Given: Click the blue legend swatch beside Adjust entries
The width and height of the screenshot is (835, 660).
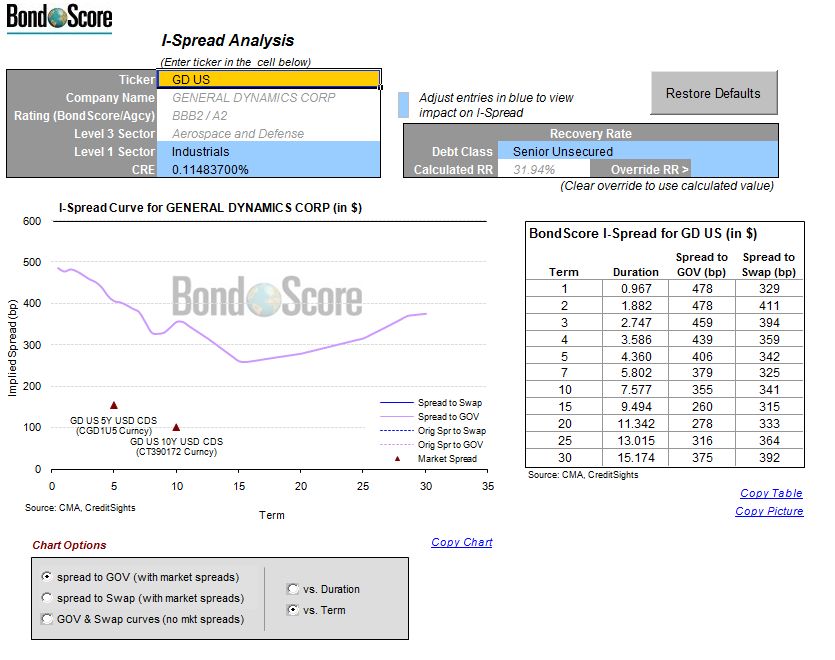Looking at the screenshot, I should coord(404,105).
